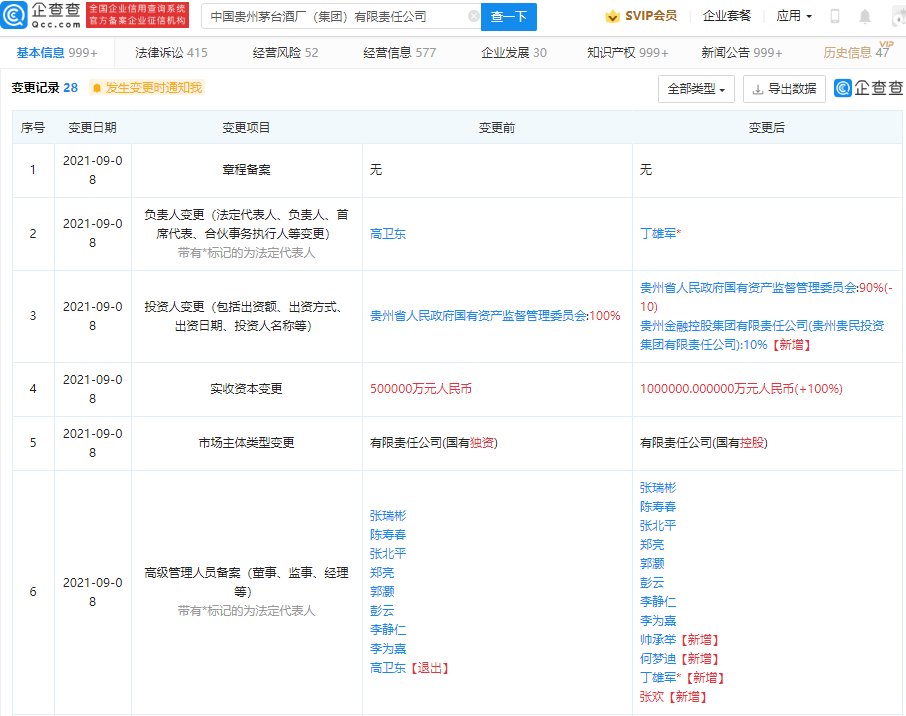This screenshot has width=906, height=716.
Task: Open 郭灏 link in 变更后 column
Action: coord(652,563)
